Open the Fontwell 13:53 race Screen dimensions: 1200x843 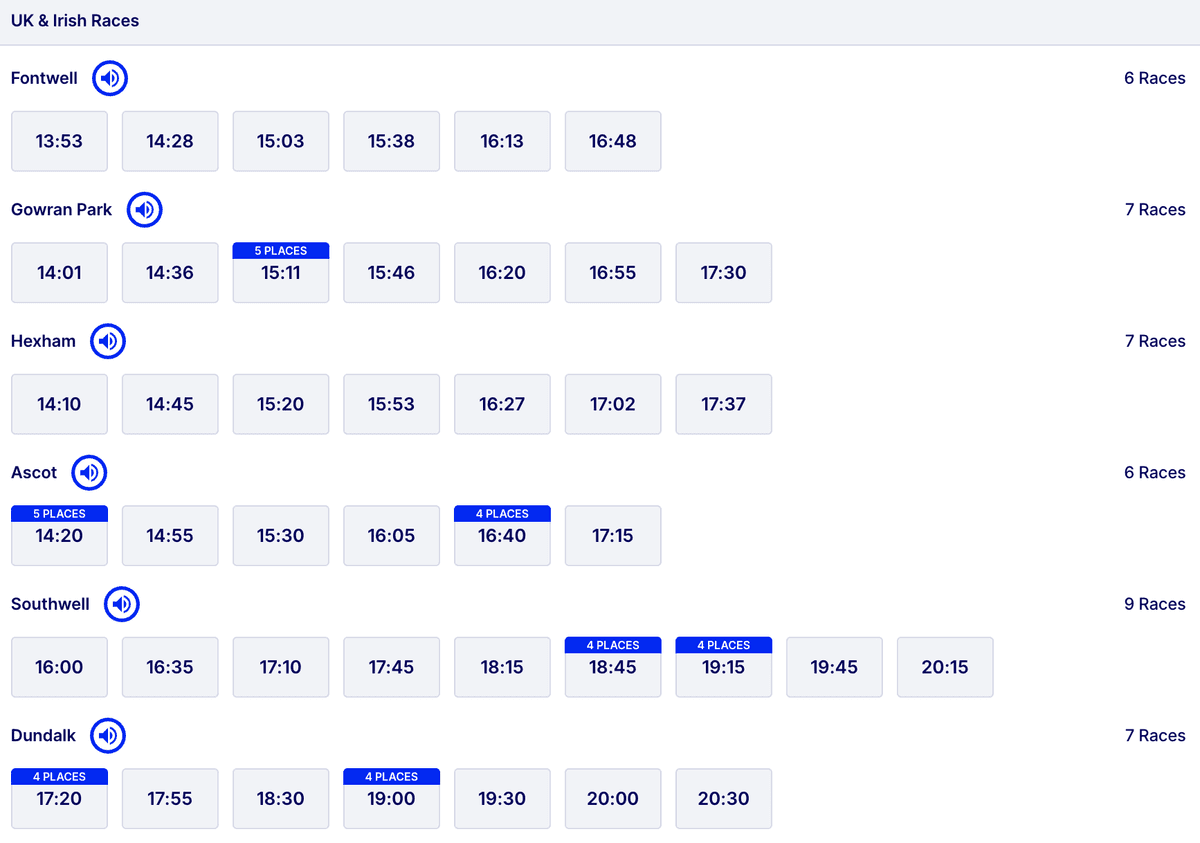[x=59, y=141]
